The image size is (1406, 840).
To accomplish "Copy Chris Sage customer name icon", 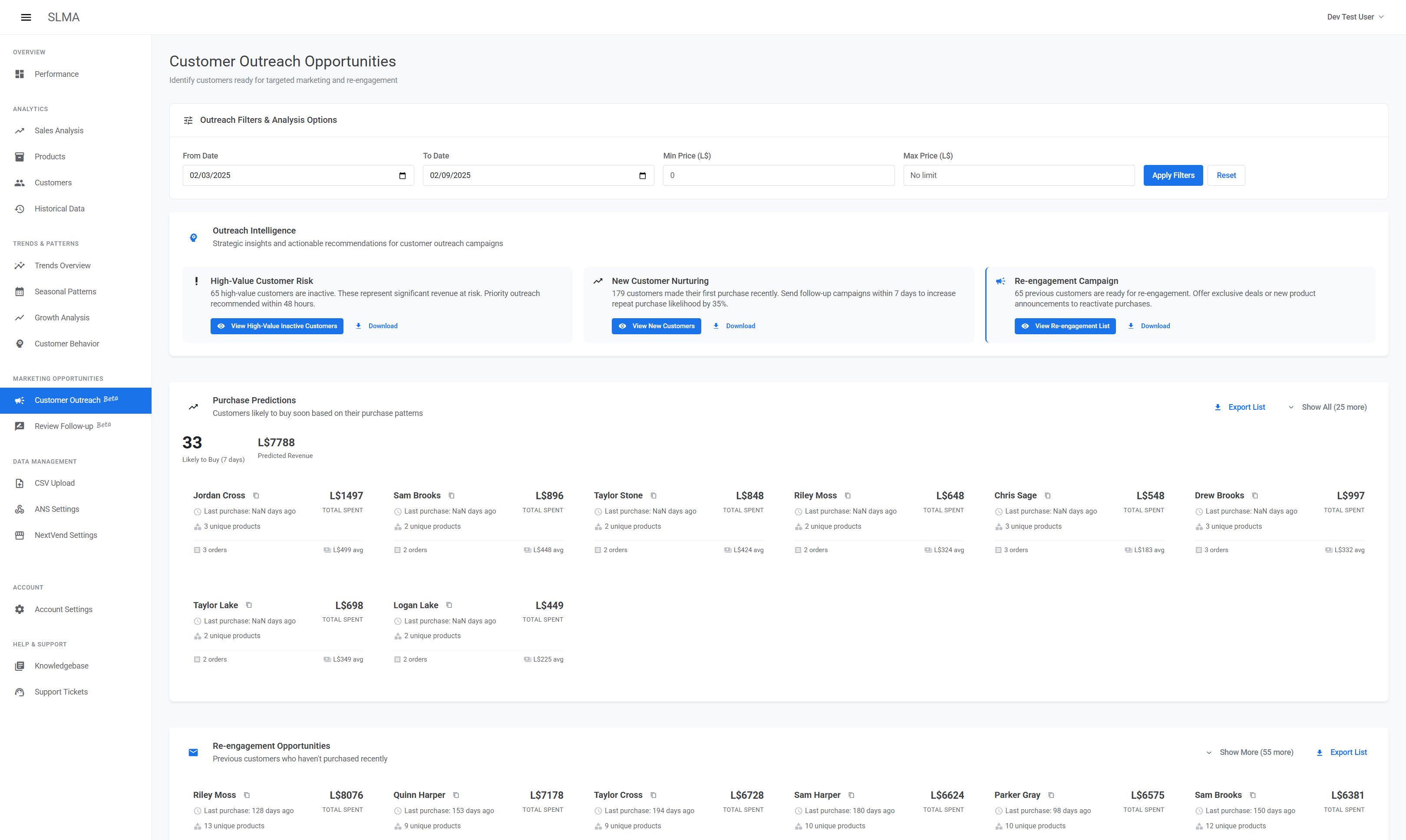I will click(1048, 496).
